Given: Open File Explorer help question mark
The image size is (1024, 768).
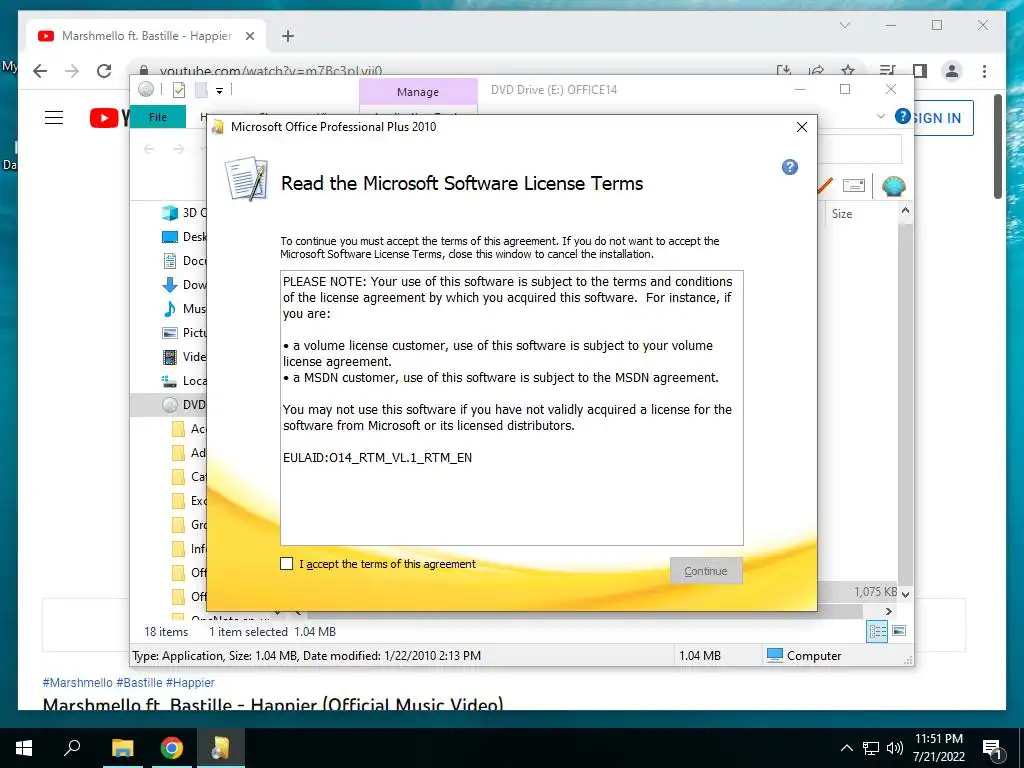Looking at the screenshot, I should pyautogui.click(x=903, y=116).
